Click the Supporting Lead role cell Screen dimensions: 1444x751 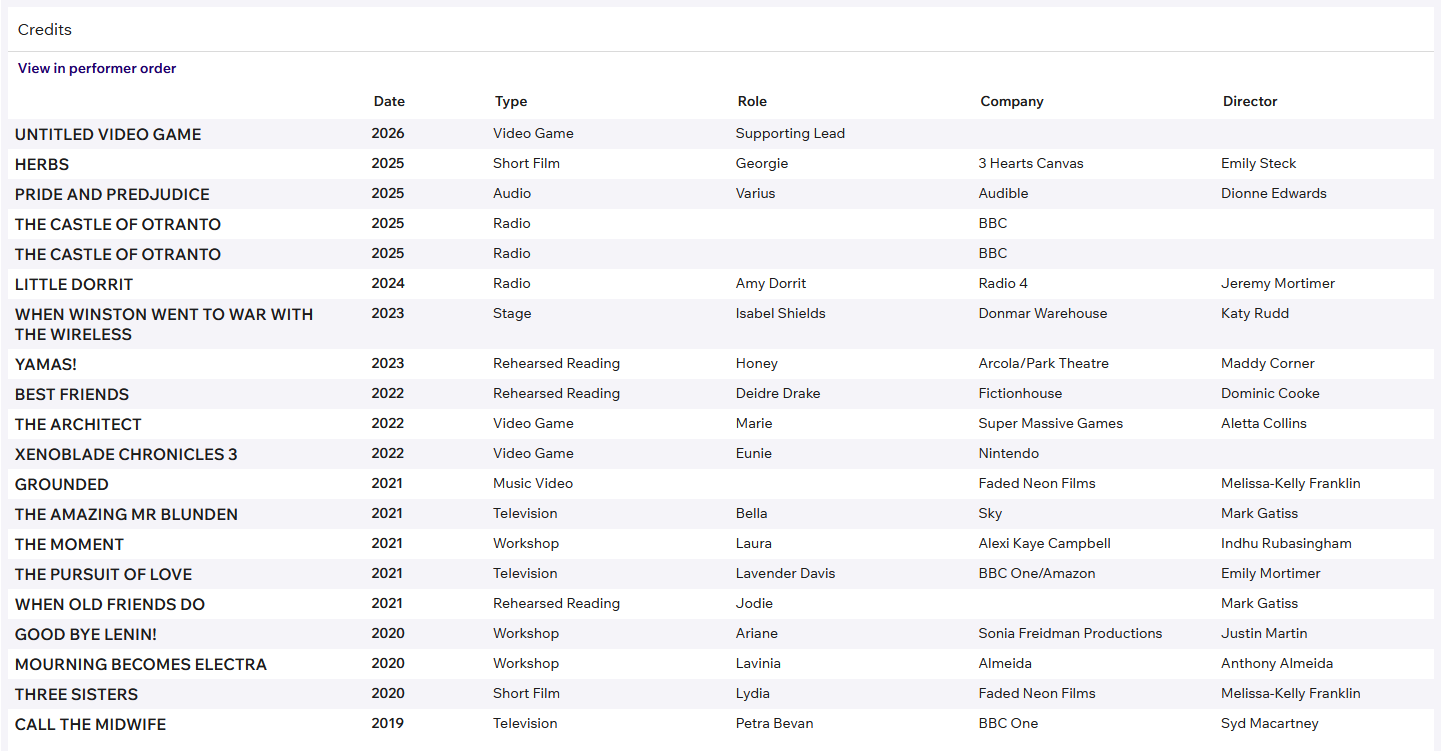click(x=790, y=133)
